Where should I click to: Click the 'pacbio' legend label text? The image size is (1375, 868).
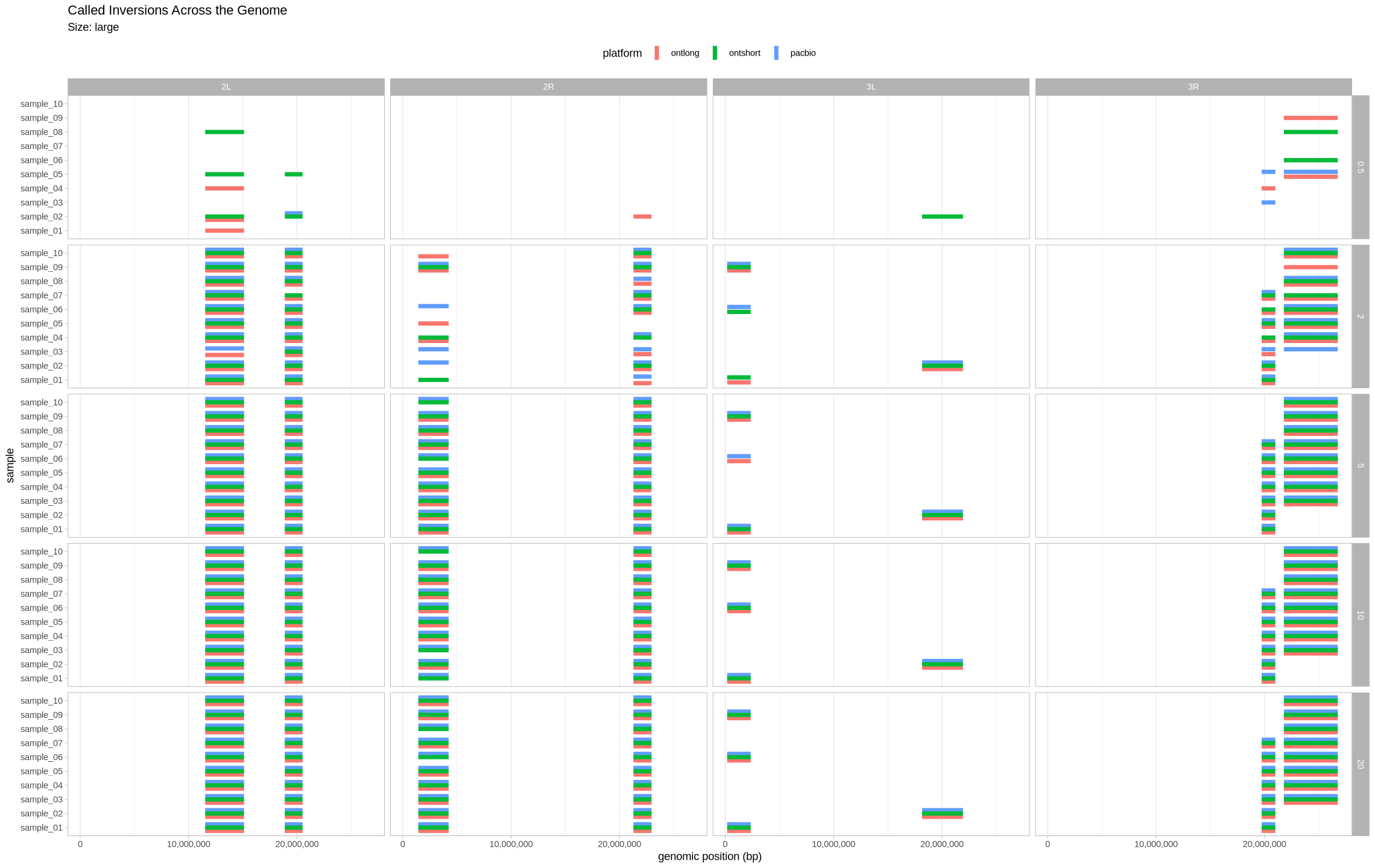pyautogui.click(x=803, y=53)
